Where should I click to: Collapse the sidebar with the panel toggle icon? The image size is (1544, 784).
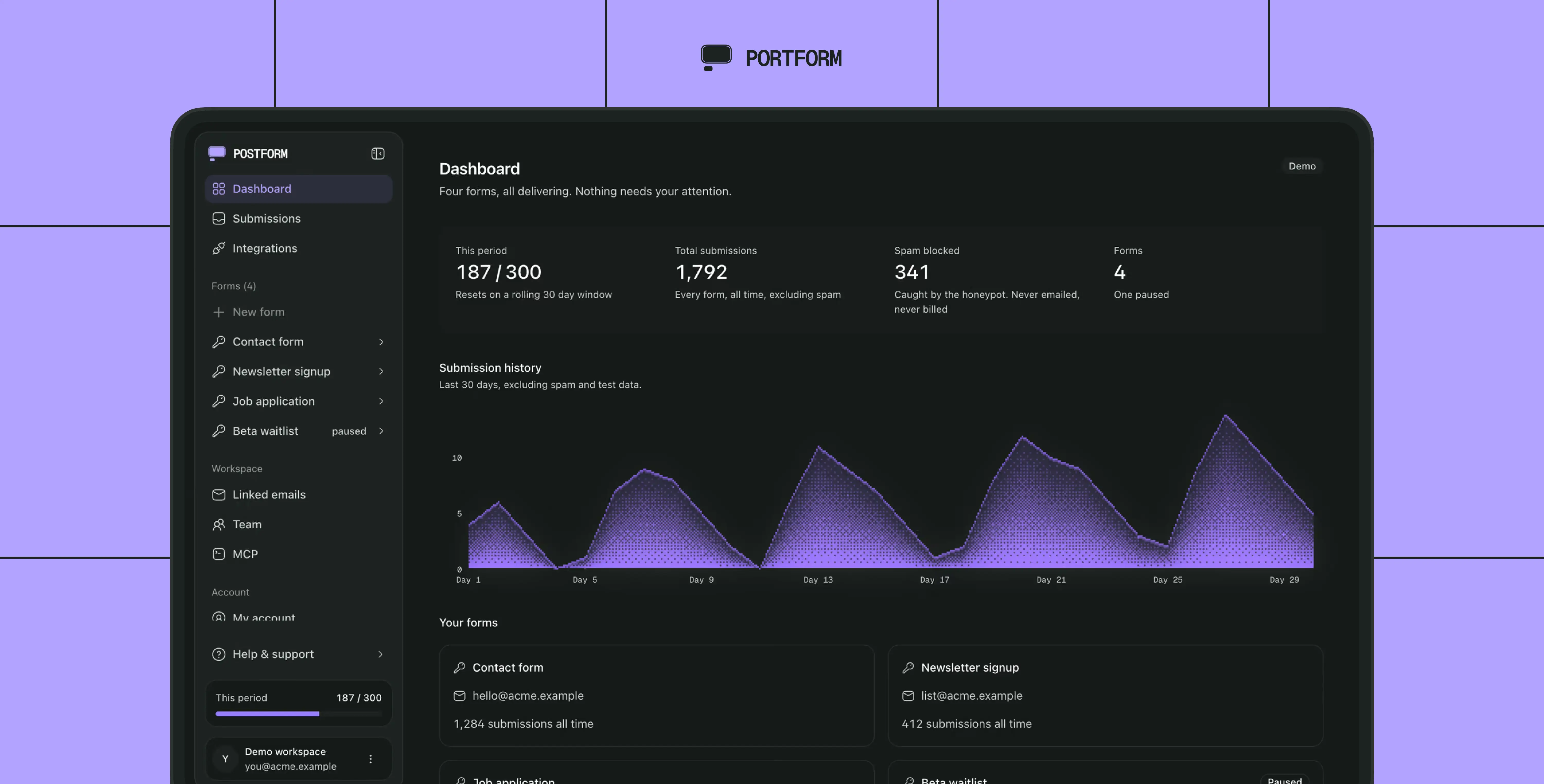(x=378, y=154)
